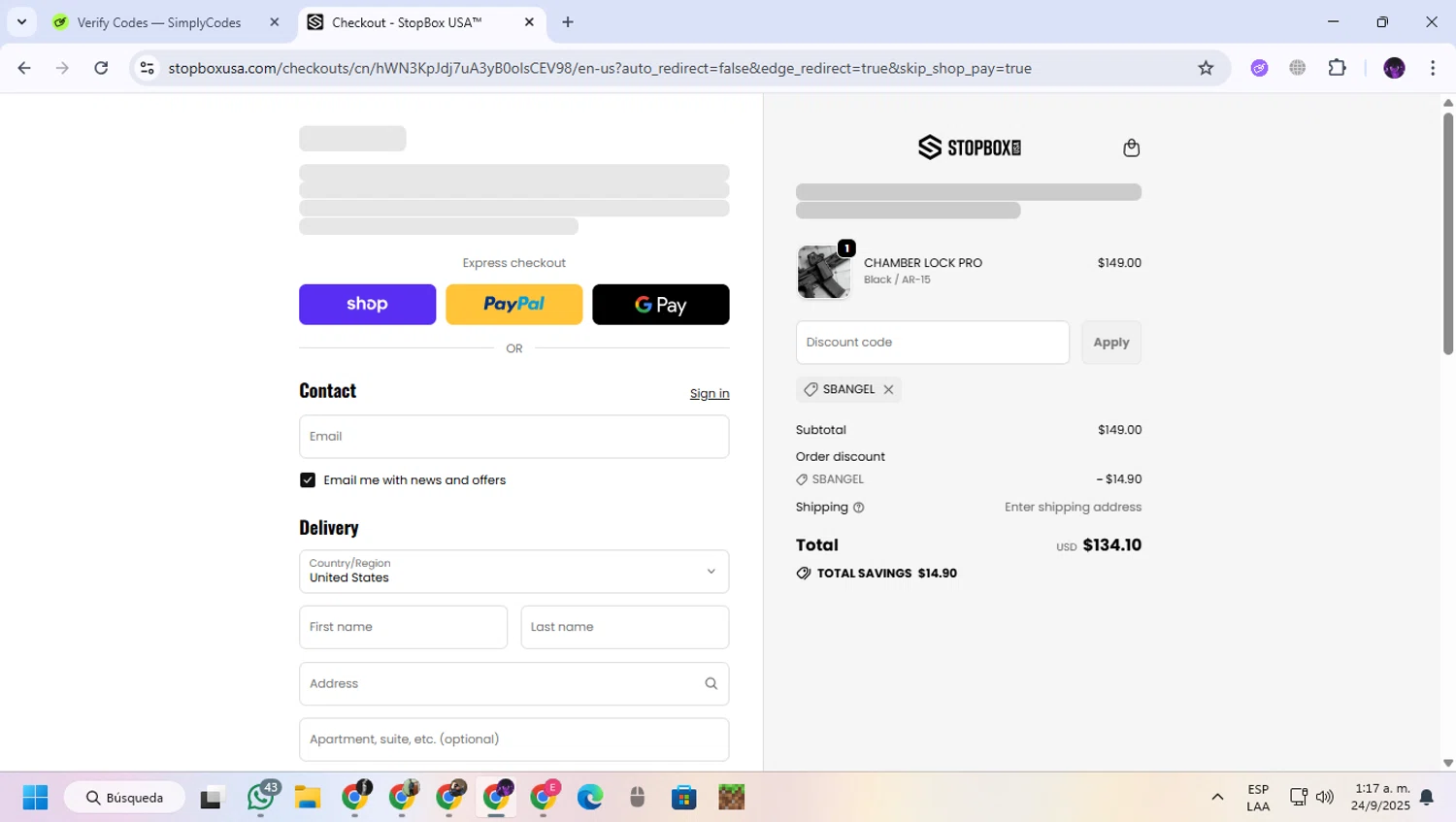
Task: Click the Address input field
Action: point(513,684)
